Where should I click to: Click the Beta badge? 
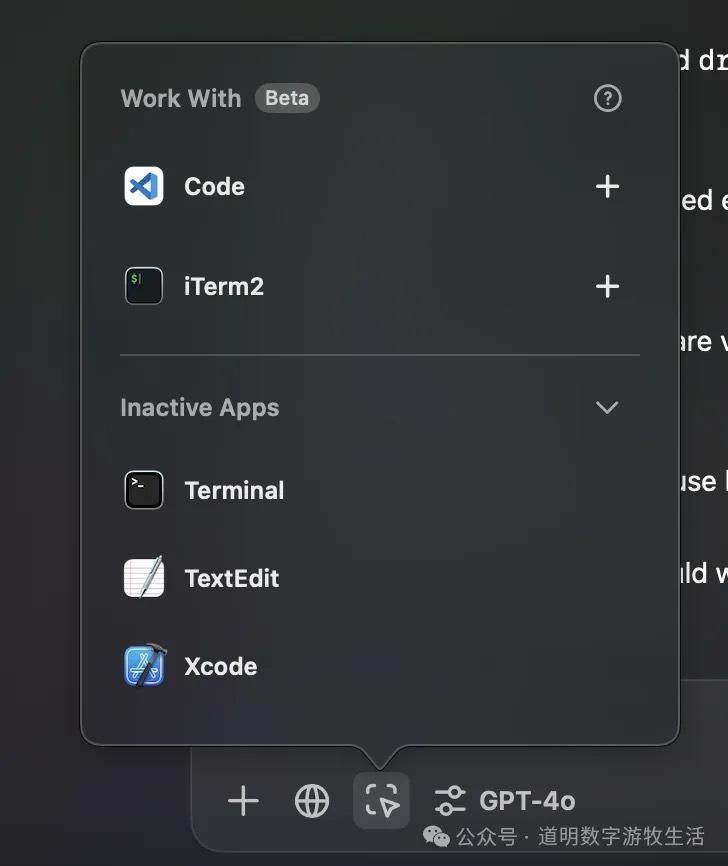pyautogui.click(x=287, y=98)
